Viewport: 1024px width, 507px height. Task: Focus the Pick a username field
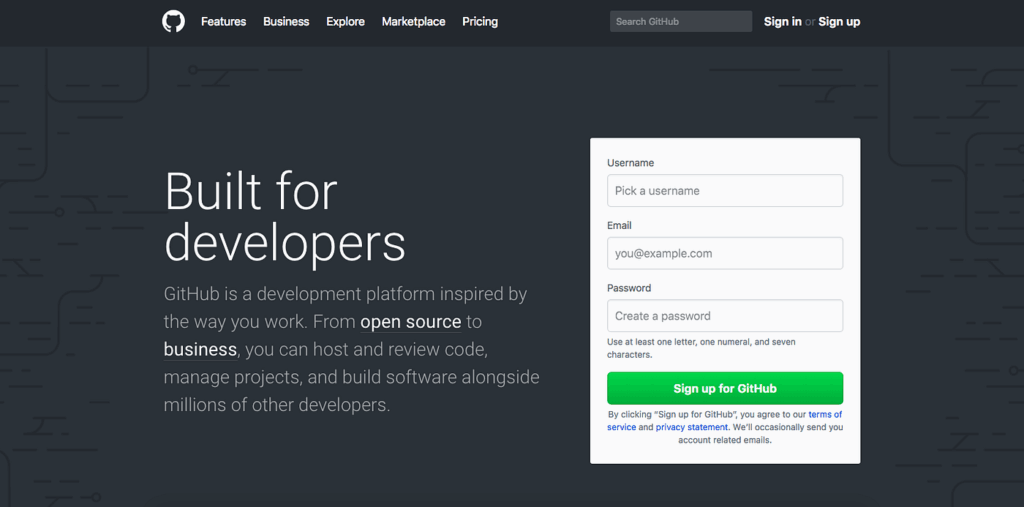coord(725,191)
